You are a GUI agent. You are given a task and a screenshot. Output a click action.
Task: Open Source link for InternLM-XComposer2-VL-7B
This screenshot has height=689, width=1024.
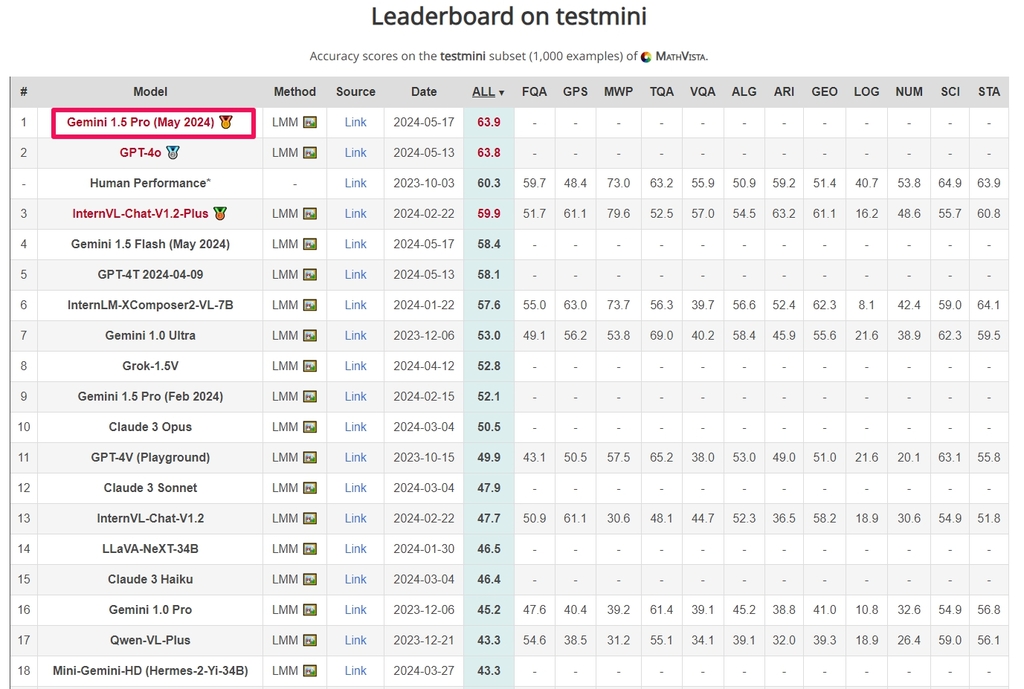(355, 305)
